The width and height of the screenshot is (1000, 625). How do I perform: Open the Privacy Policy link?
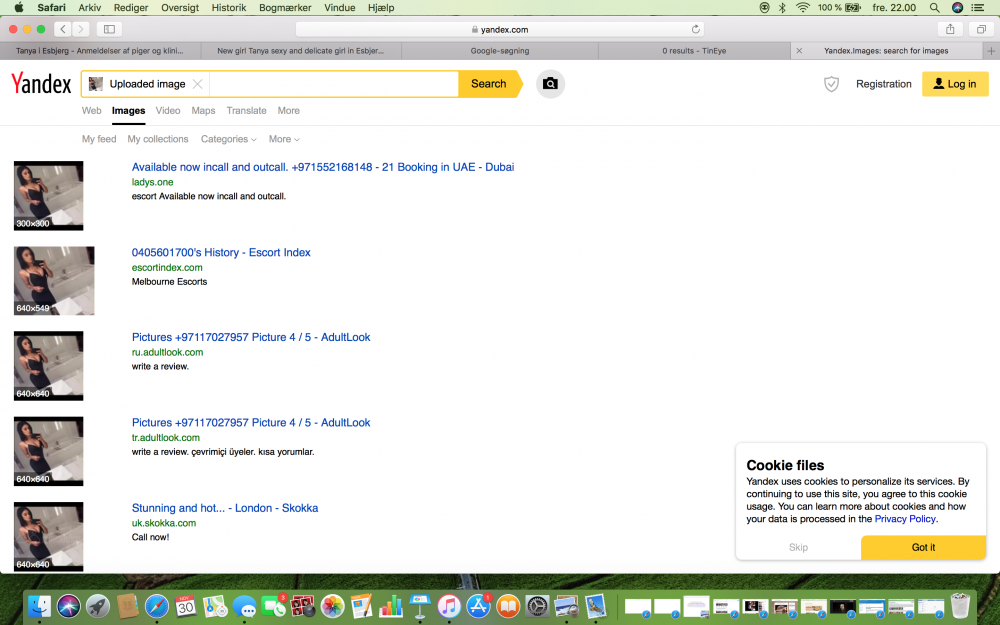(905, 518)
